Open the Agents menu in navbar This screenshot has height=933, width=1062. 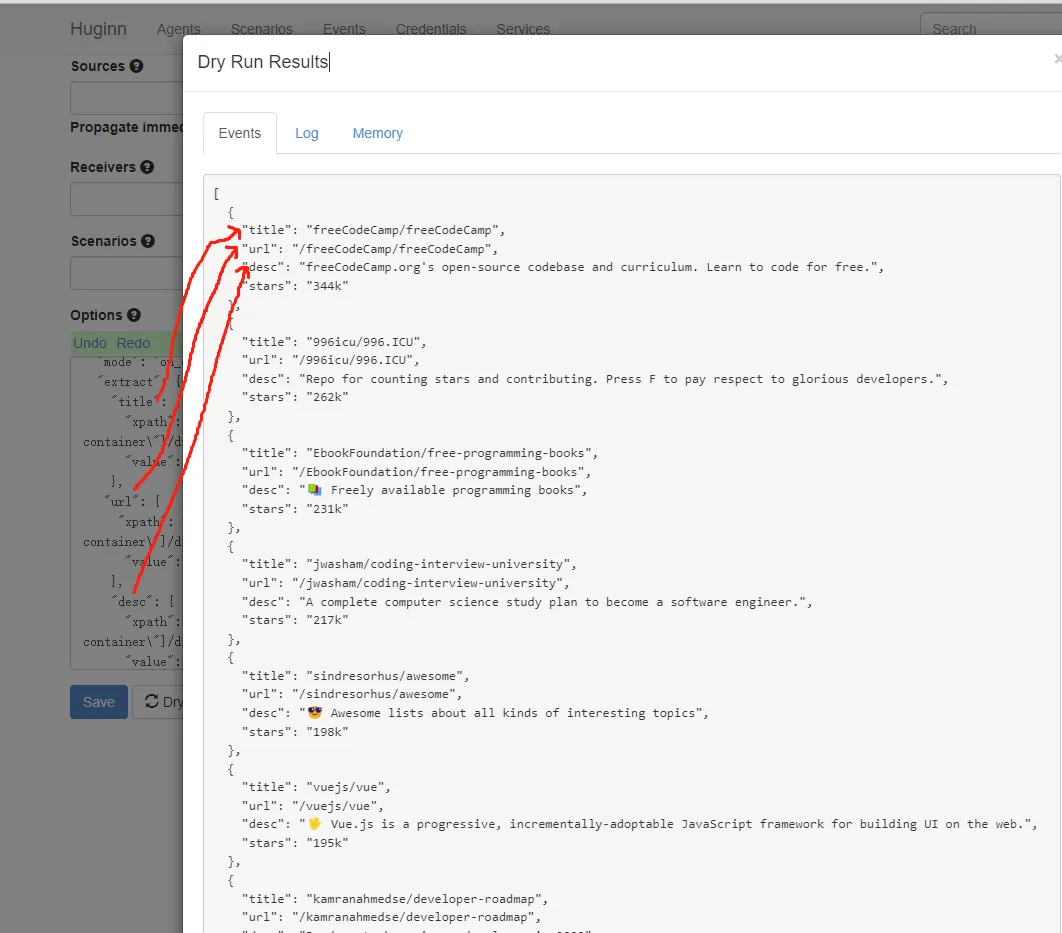tap(178, 29)
